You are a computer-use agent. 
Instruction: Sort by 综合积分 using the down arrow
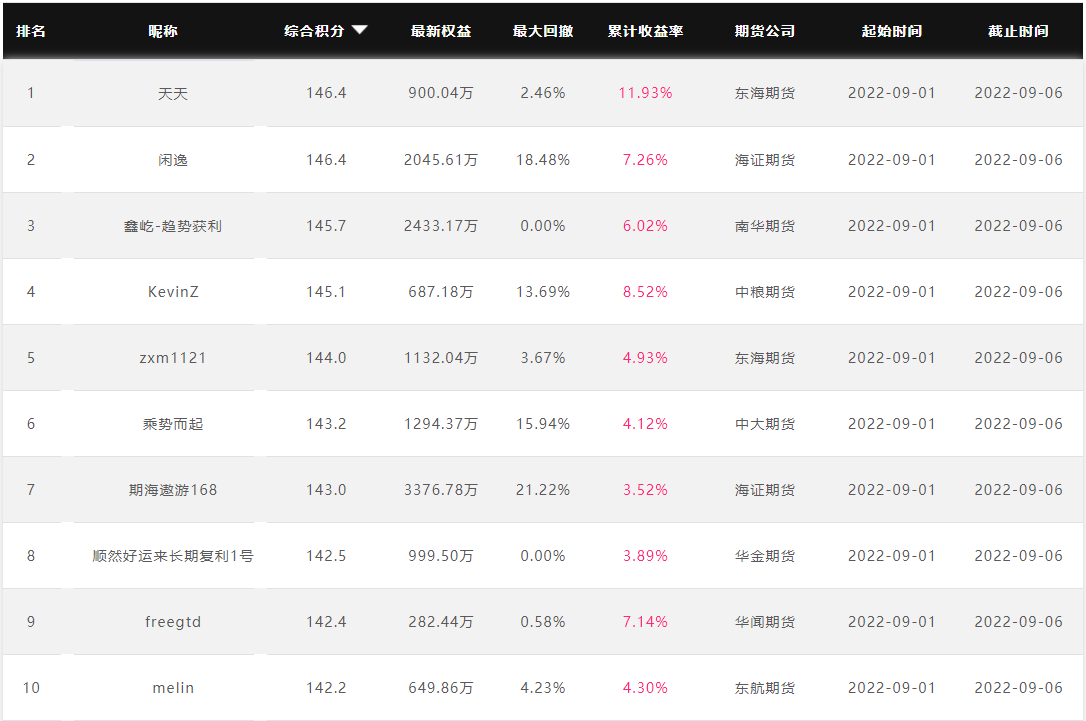pos(359,30)
